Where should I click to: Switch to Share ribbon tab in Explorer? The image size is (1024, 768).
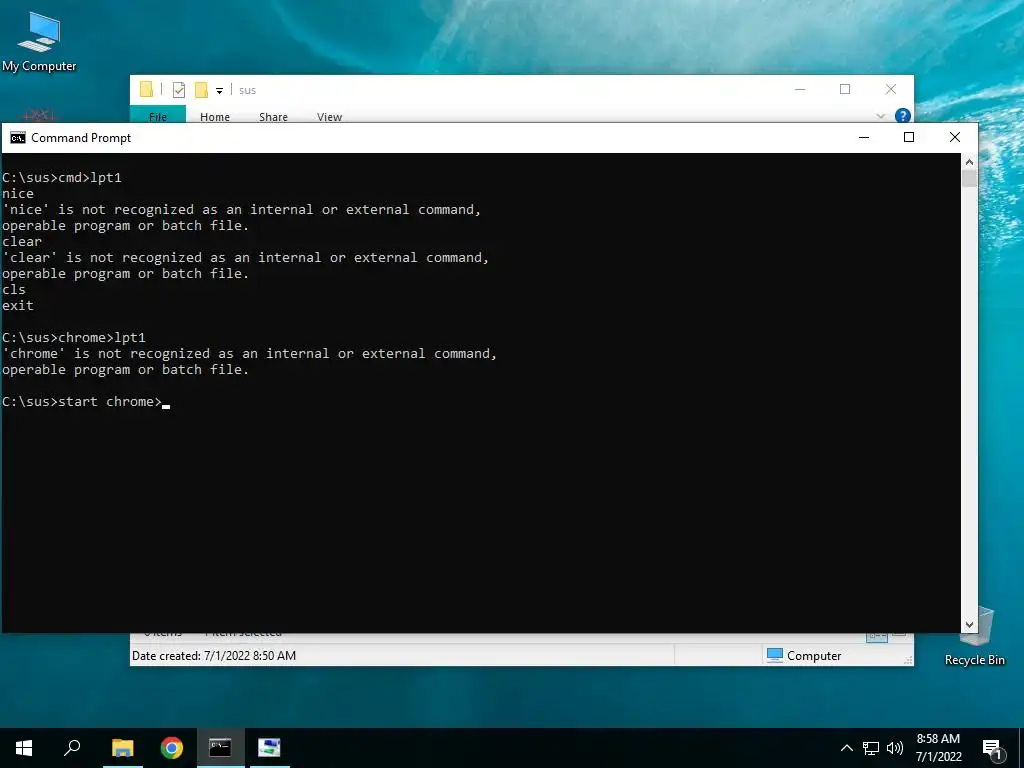pos(273,117)
